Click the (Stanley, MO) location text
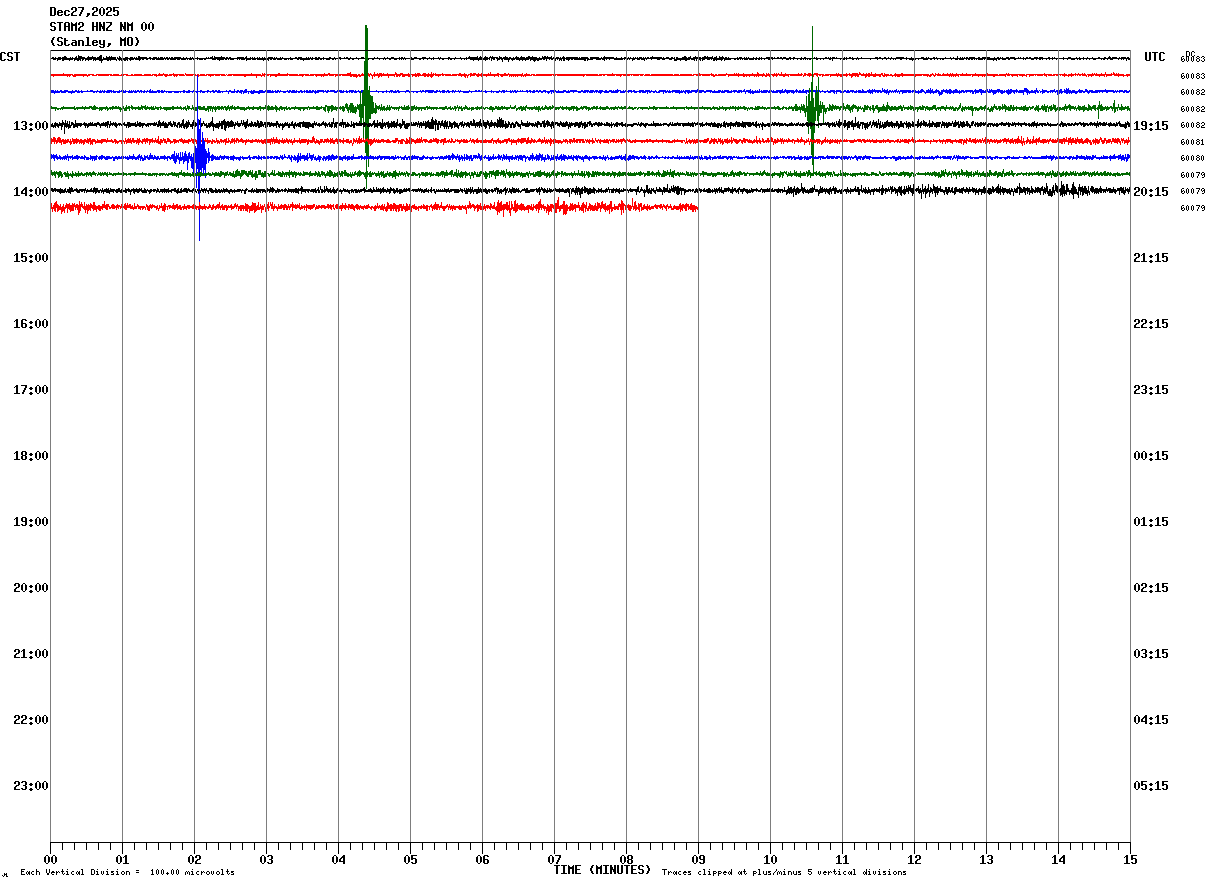 tap(95, 42)
